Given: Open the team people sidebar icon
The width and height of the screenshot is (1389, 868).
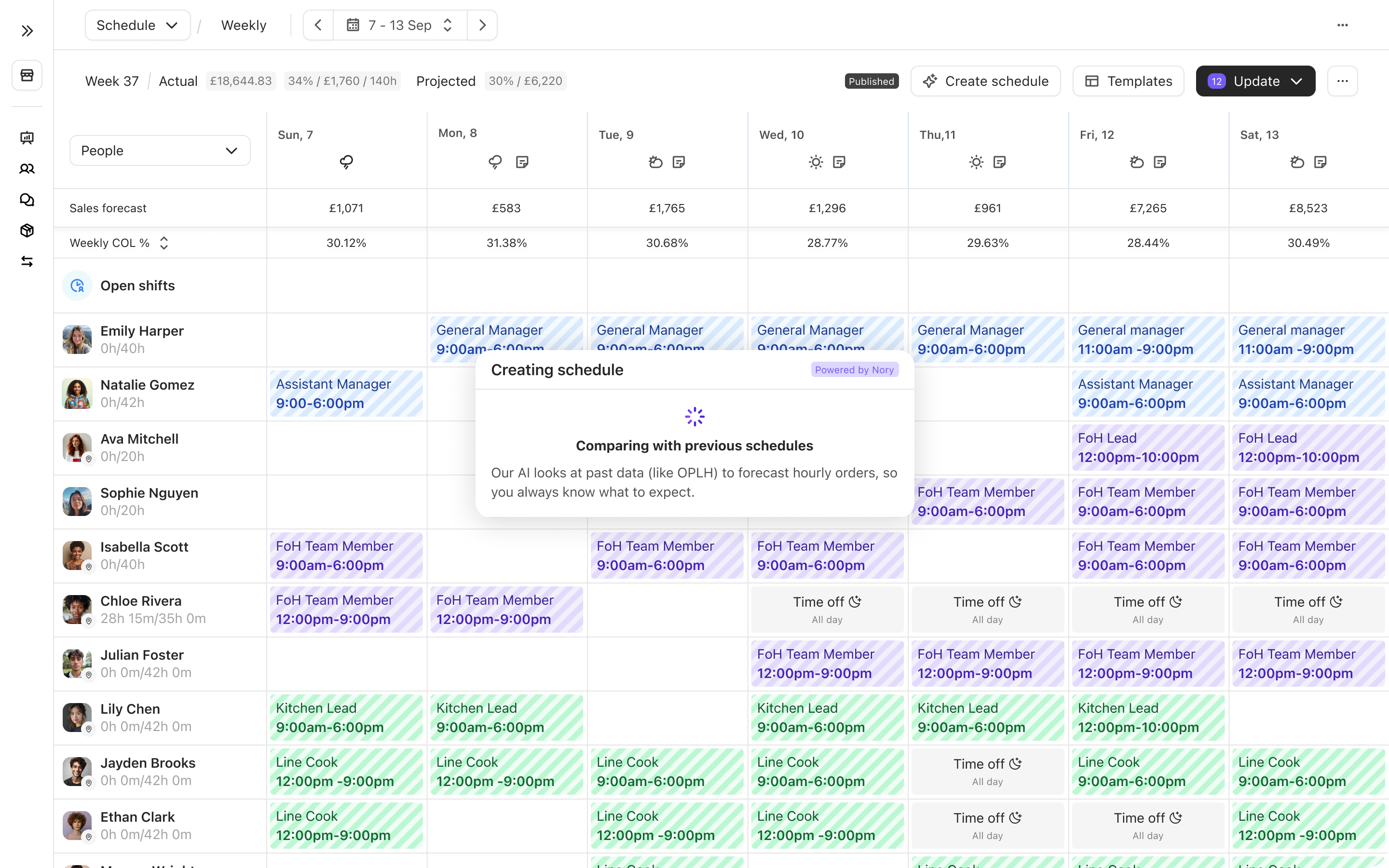Looking at the screenshot, I should [x=27, y=169].
